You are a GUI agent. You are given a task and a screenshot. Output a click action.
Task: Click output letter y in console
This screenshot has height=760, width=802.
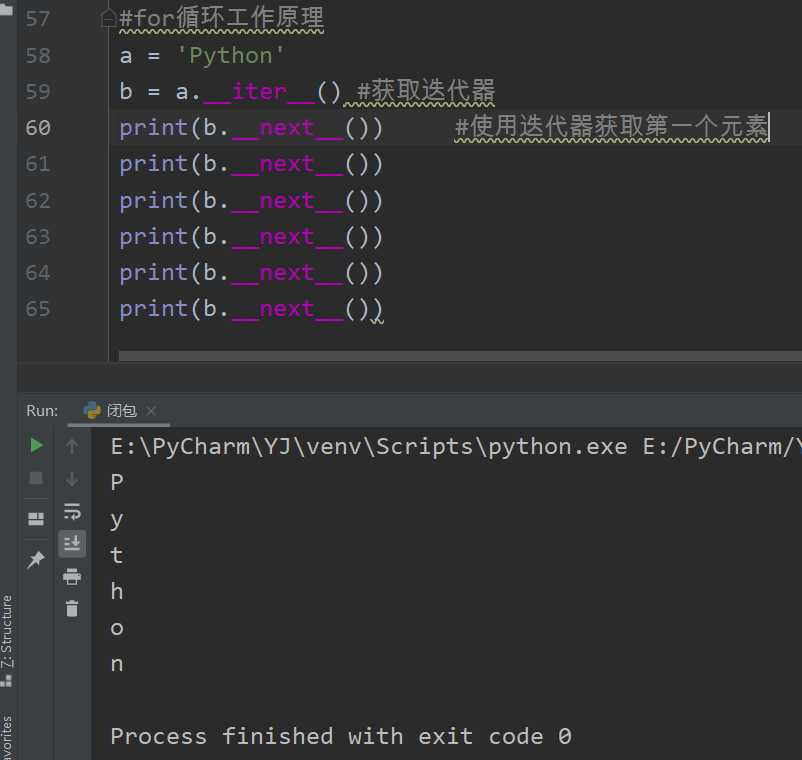(117, 521)
